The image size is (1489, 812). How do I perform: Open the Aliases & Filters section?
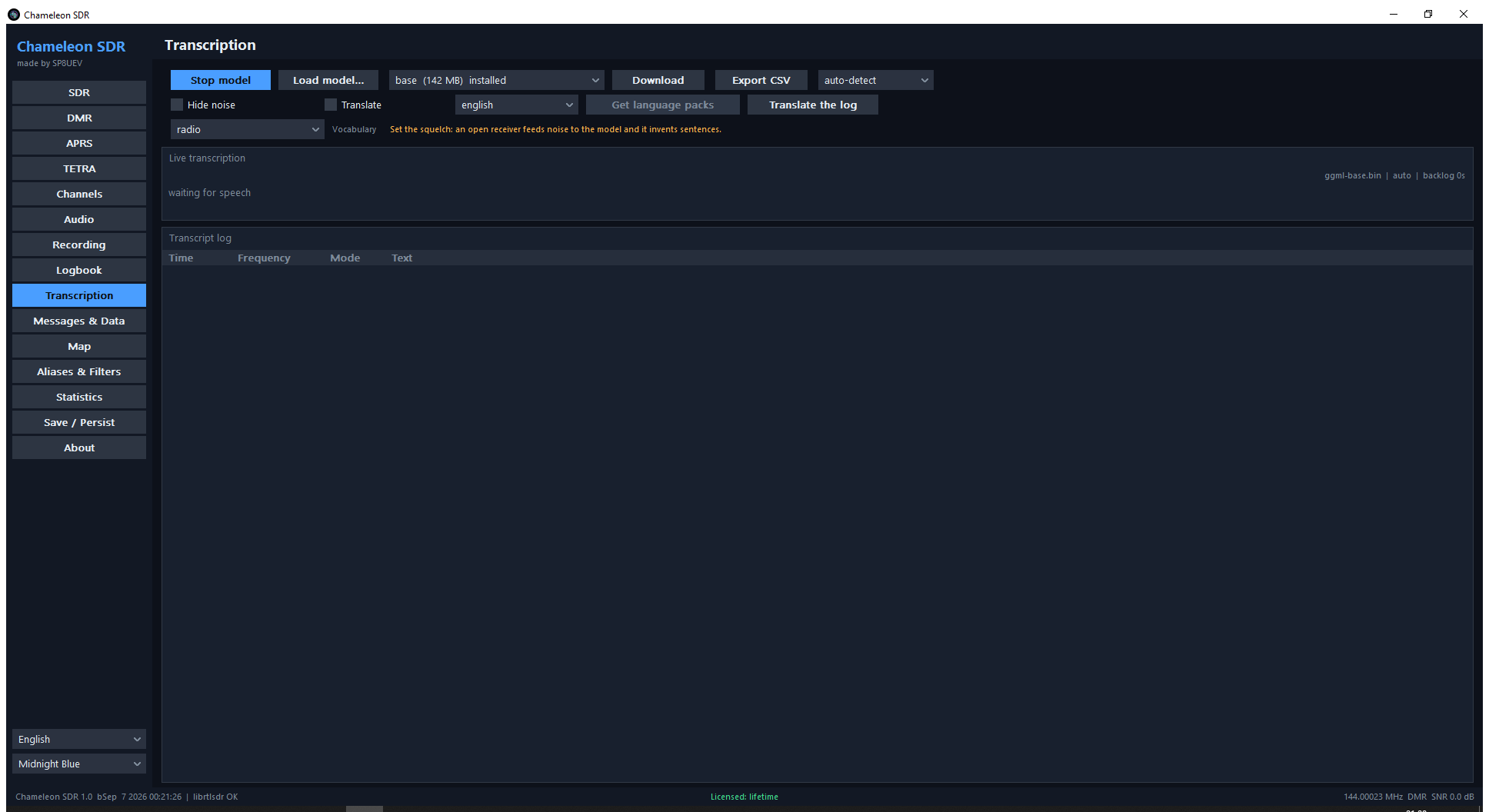click(79, 371)
